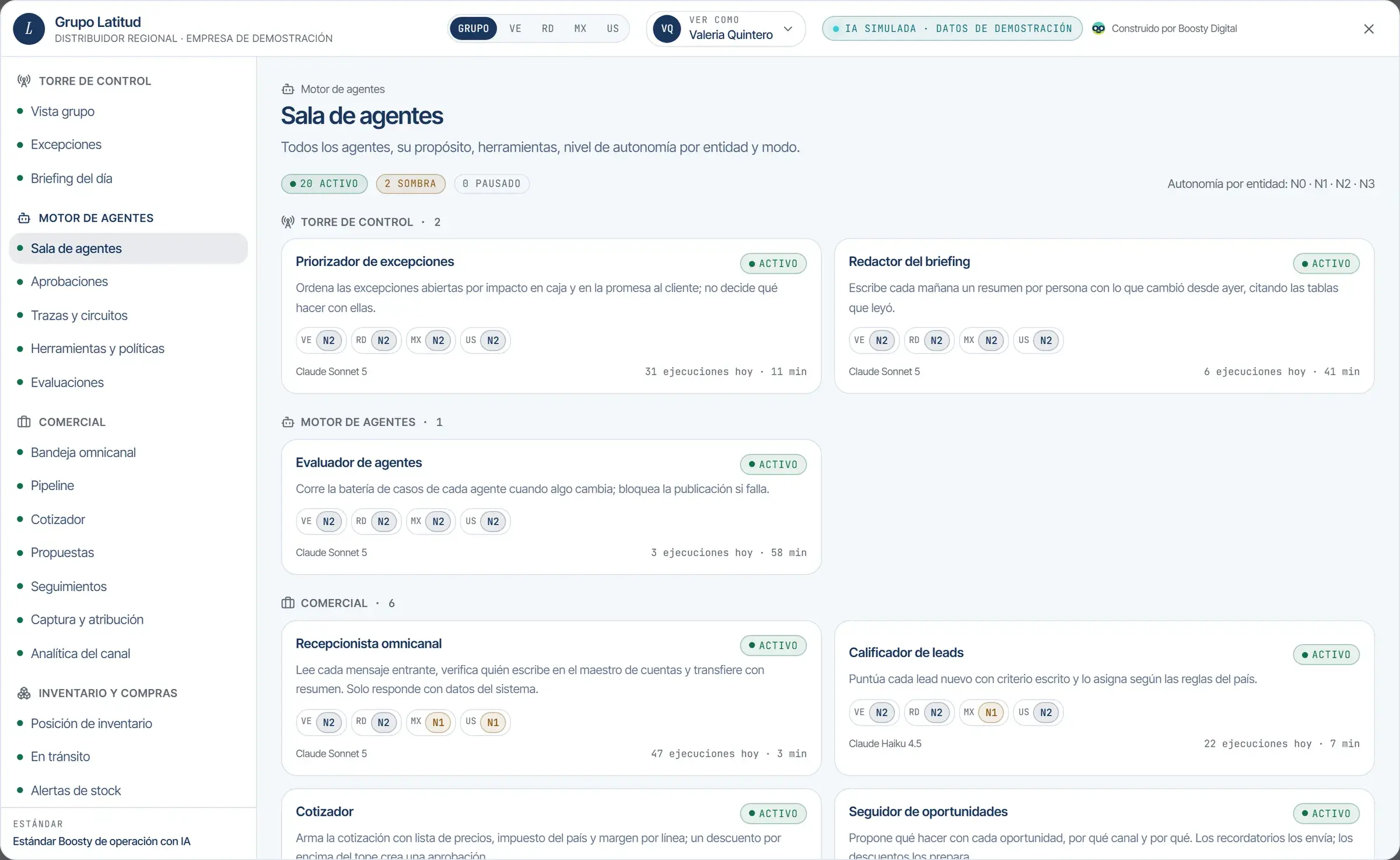Switch entity to MX
The width and height of the screenshot is (1400, 860).
coord(580,29)
